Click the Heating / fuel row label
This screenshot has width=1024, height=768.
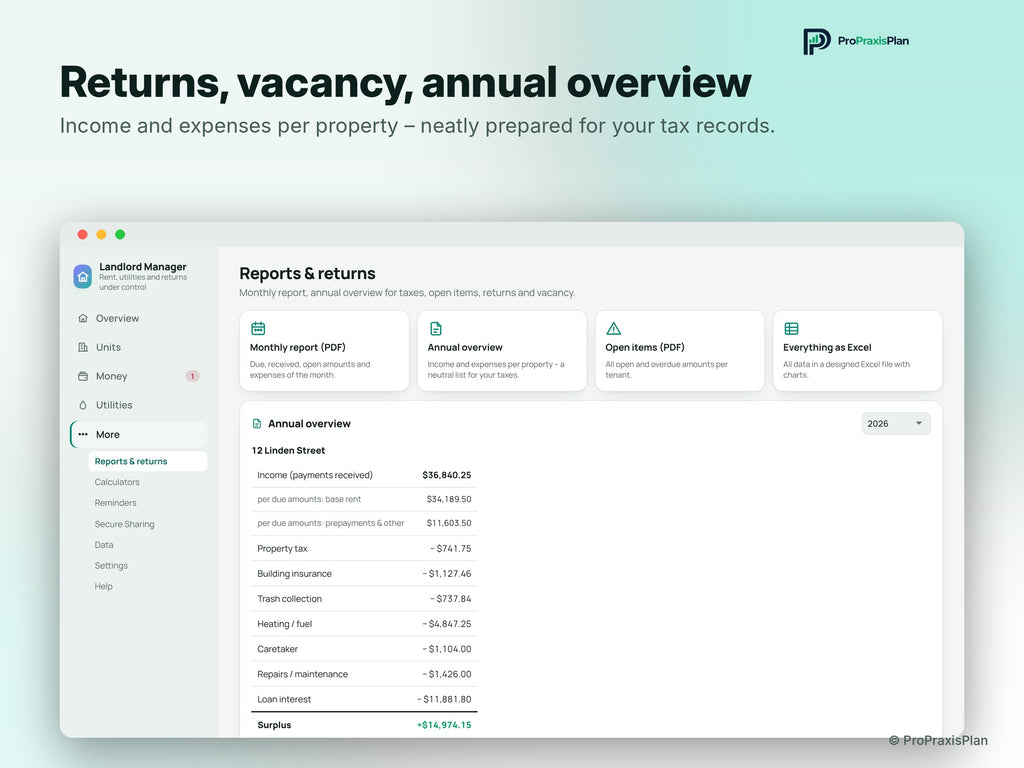tap(285, 624)
